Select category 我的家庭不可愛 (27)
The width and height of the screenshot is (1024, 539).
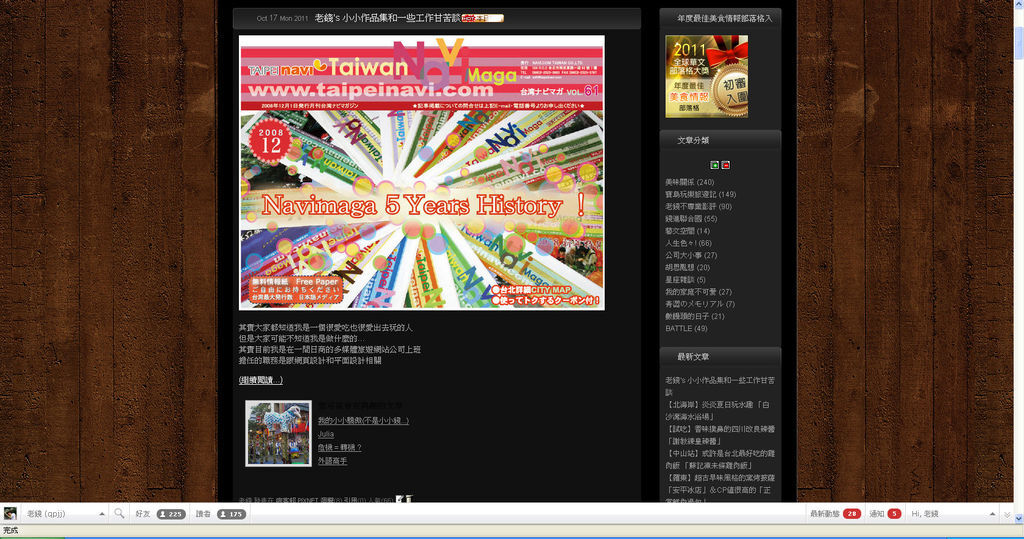pos(698,292)
